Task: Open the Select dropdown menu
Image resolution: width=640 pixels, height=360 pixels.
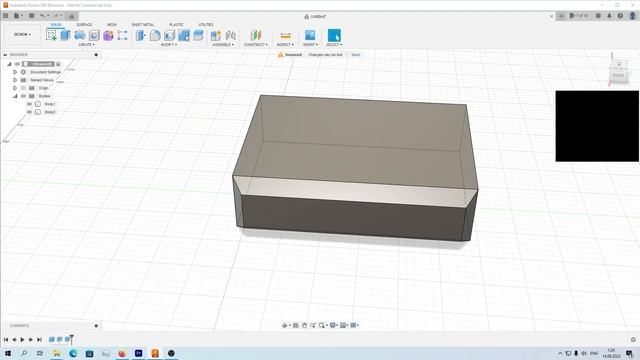Action: [334, 44]
